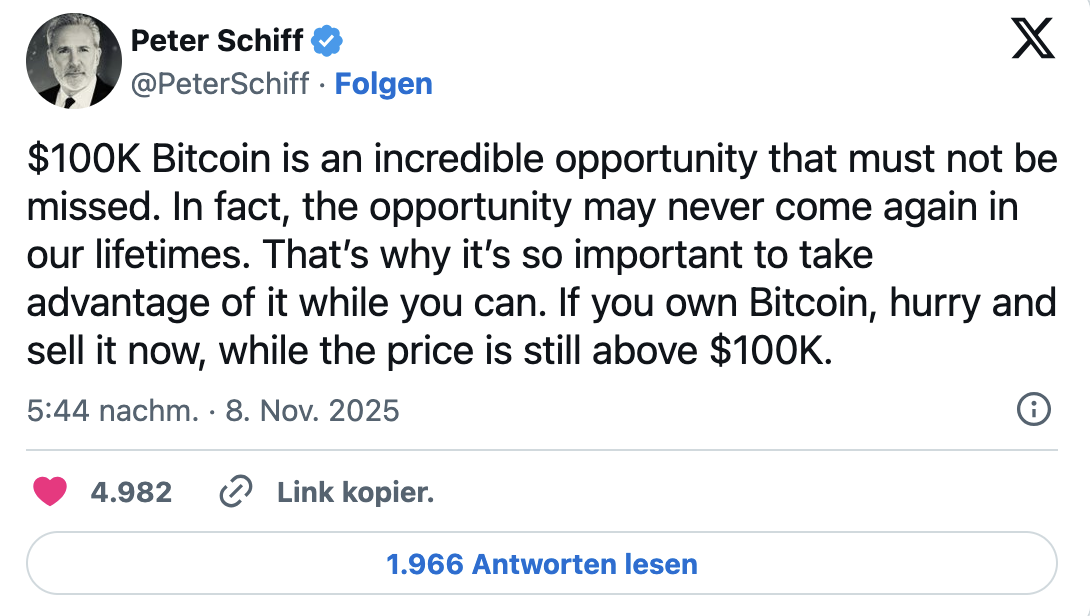Image resolution: width=1090 pixels, height=616 pixels.
Task: Expand tweet details via the timestamp
Action: click(210, 409)
